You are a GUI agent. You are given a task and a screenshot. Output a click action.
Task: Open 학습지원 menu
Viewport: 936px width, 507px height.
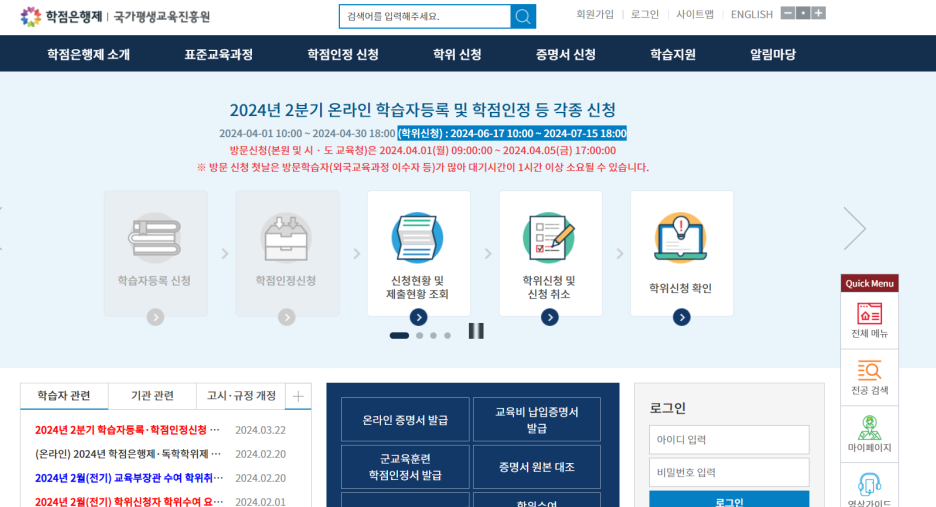(x=673, y=54)
